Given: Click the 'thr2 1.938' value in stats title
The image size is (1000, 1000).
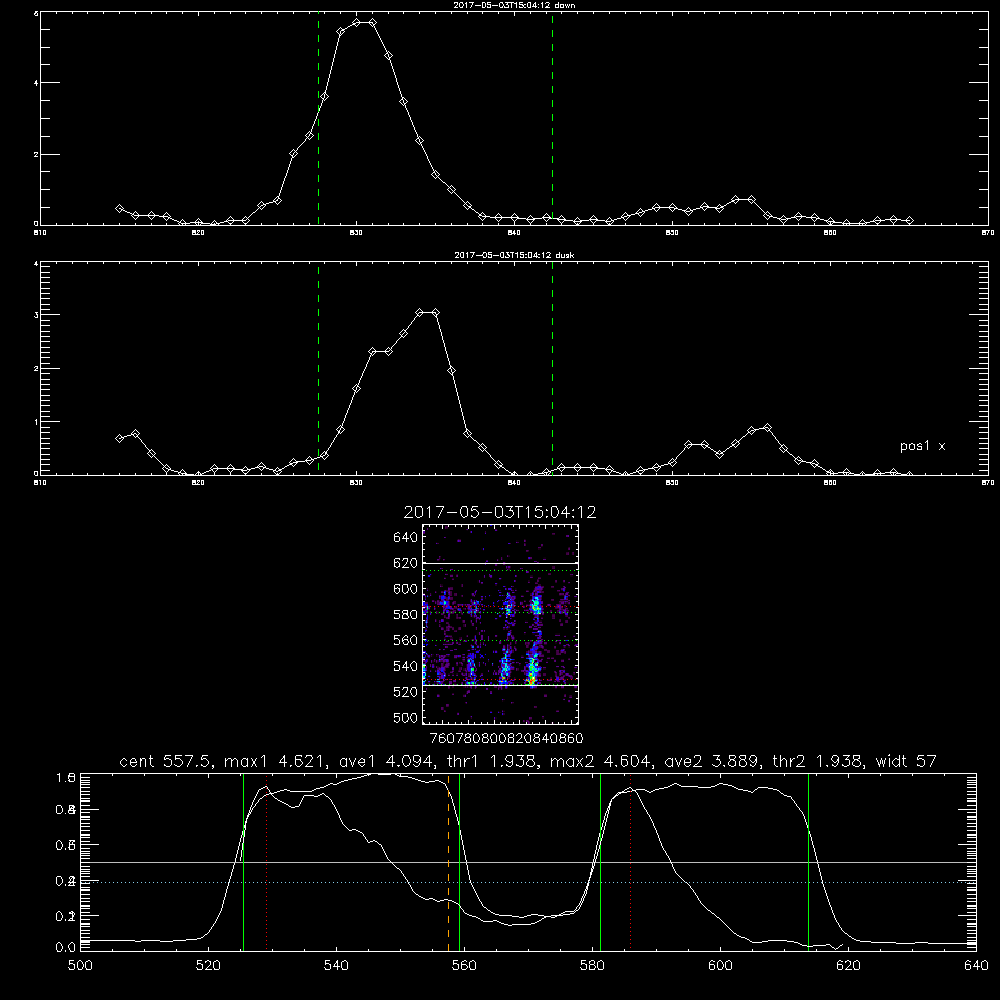Looking at the screenshot, I should [818, 761].
